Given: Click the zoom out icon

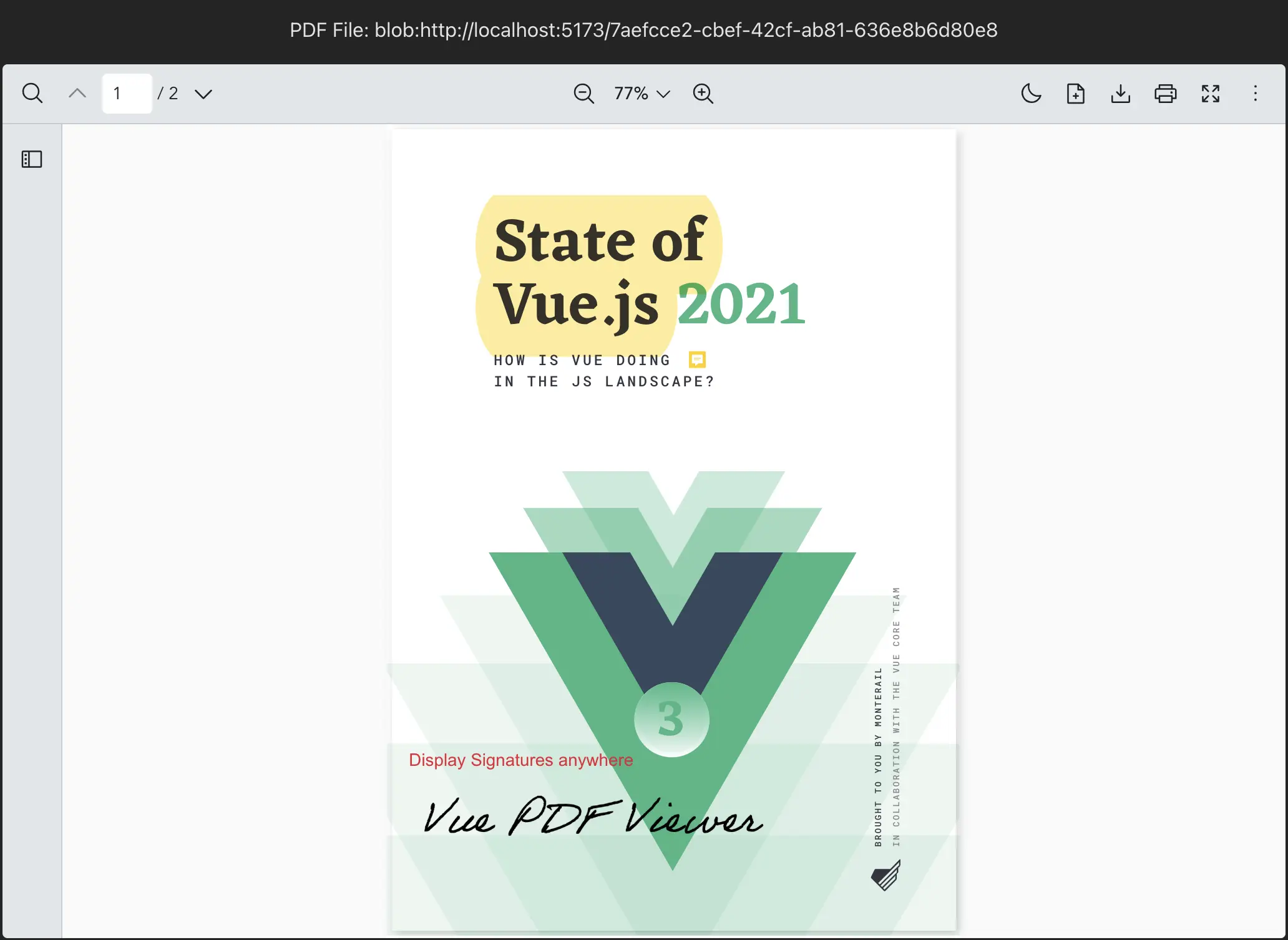Looking at the screenshot, I should point(583,94).
